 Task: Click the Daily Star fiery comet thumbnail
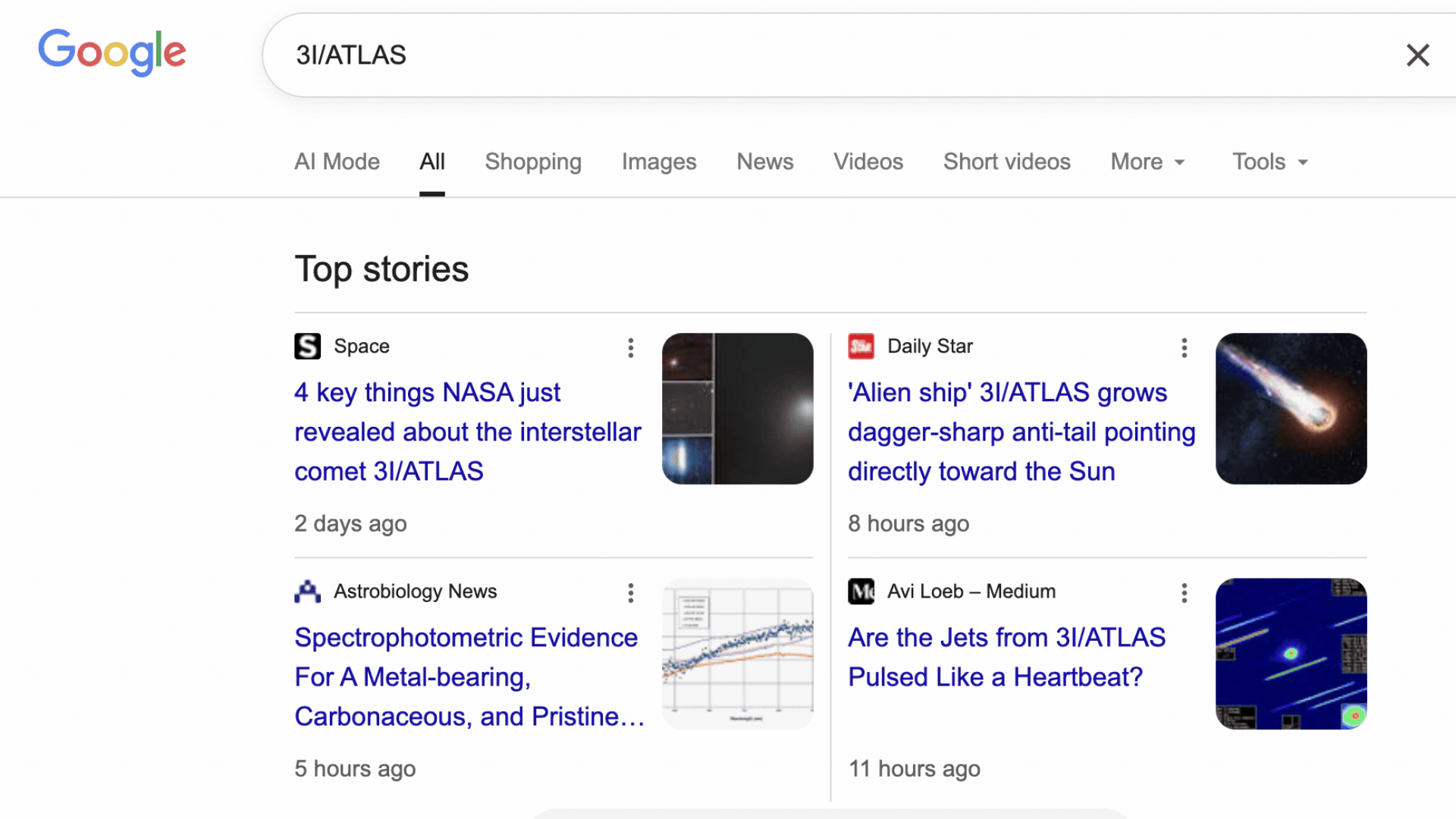(1291, 409)
